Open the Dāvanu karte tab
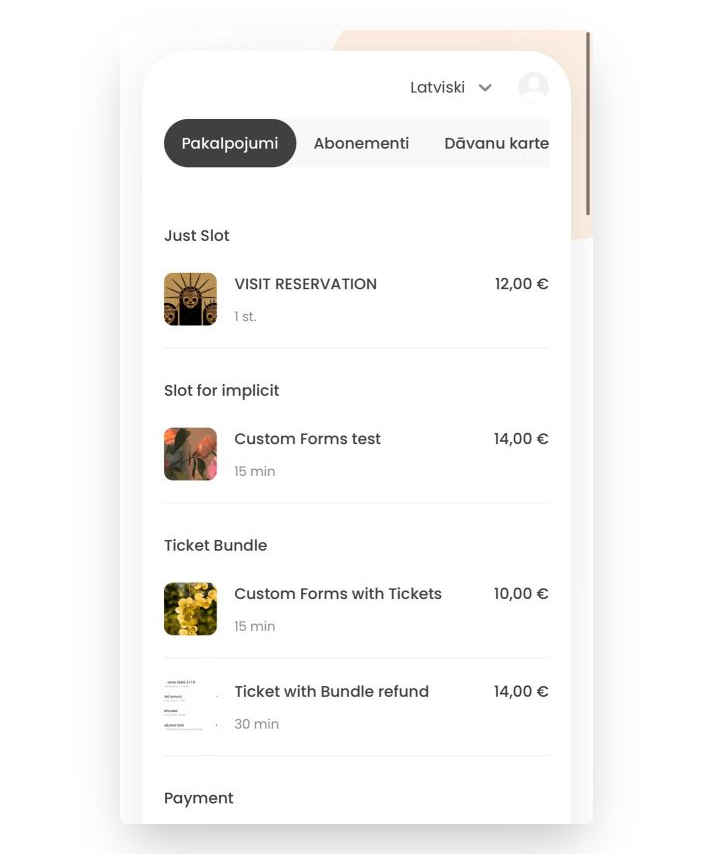The width and height of the screenshot is (713, 854). click(x=496, y=143)
